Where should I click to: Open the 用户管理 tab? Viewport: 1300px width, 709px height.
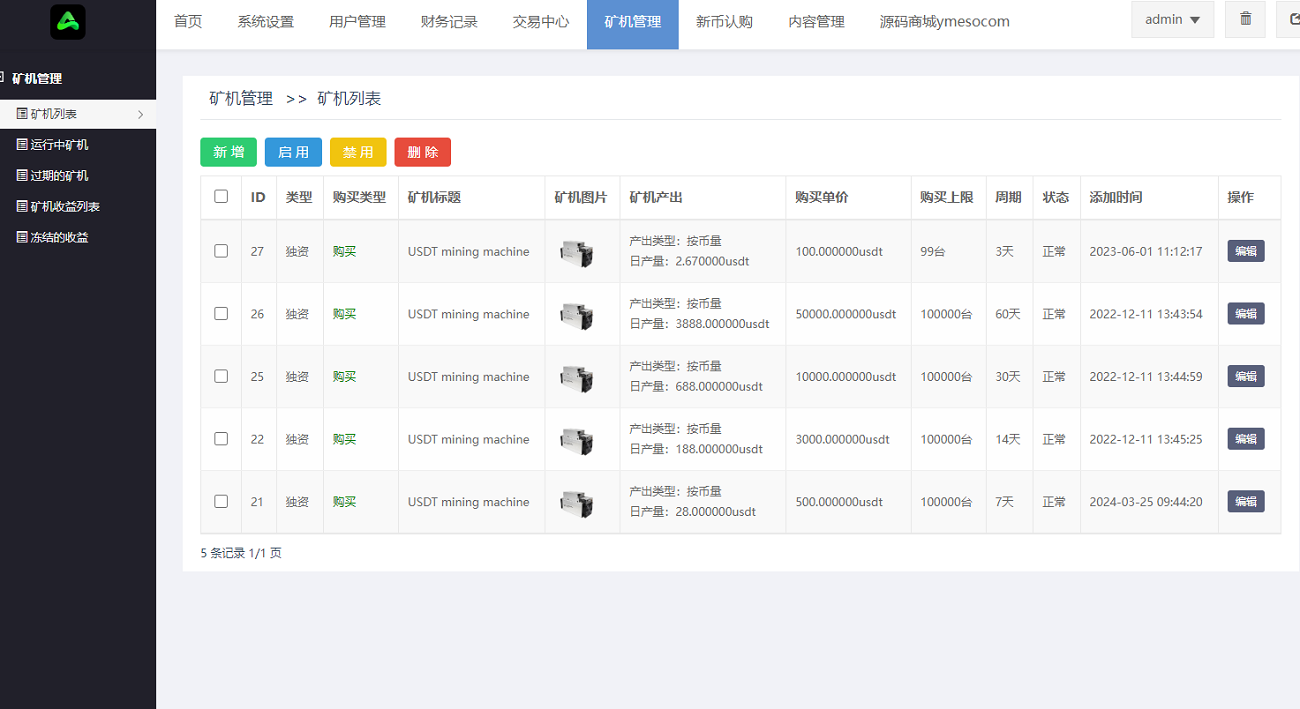point(357,22)
